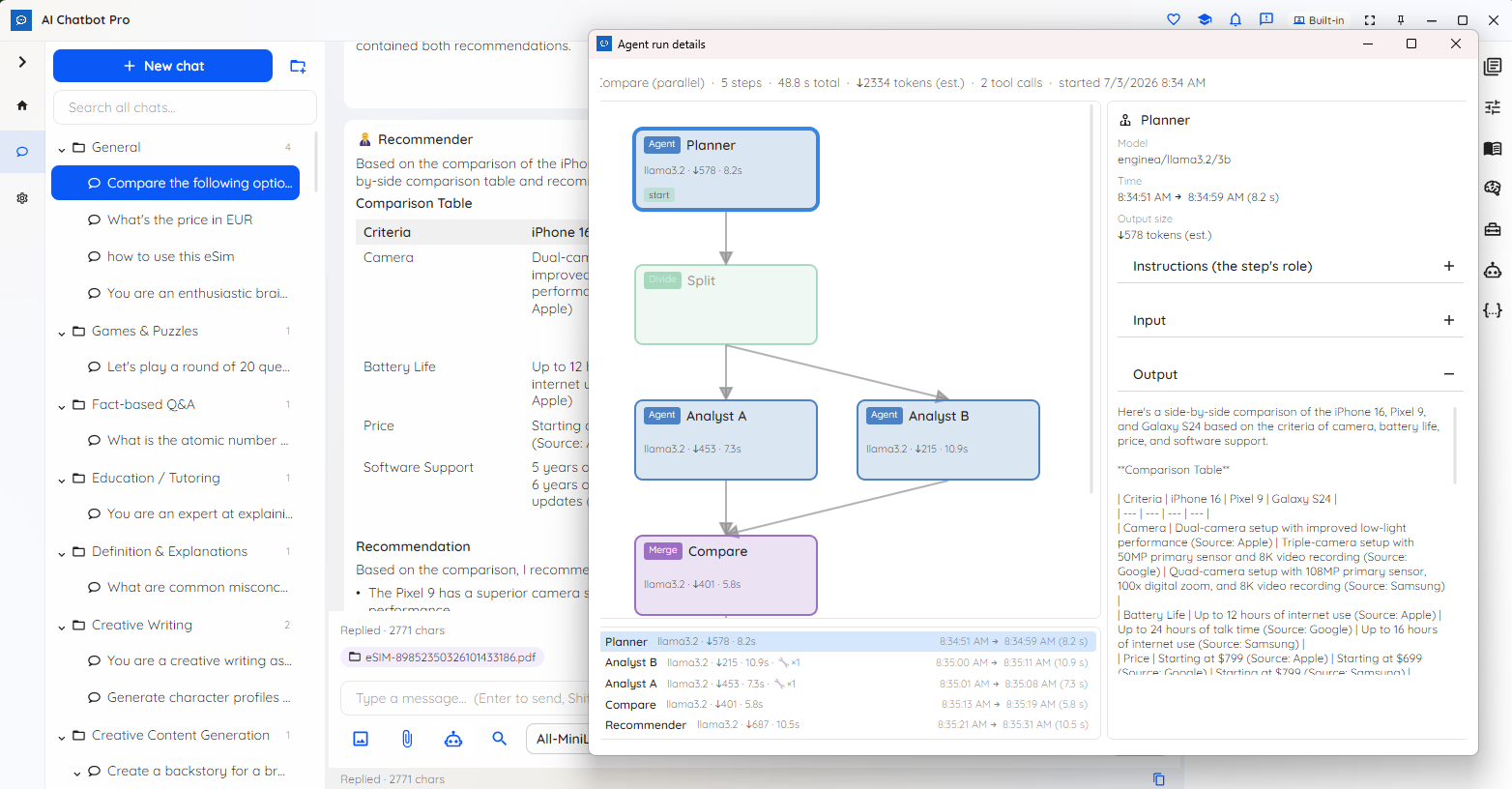This screenshot has height=789, width=1512.
Task: Open the graduation cap tutorial icon
Action: tap(1205, 19)
